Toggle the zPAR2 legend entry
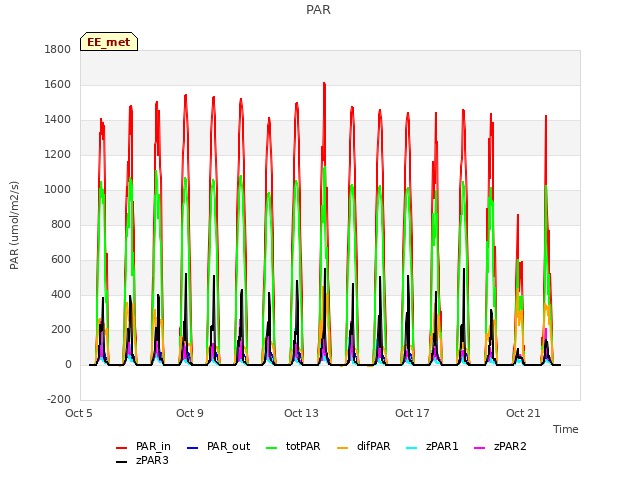The width and height of the screenshot is (640, 480). point(500,447)
